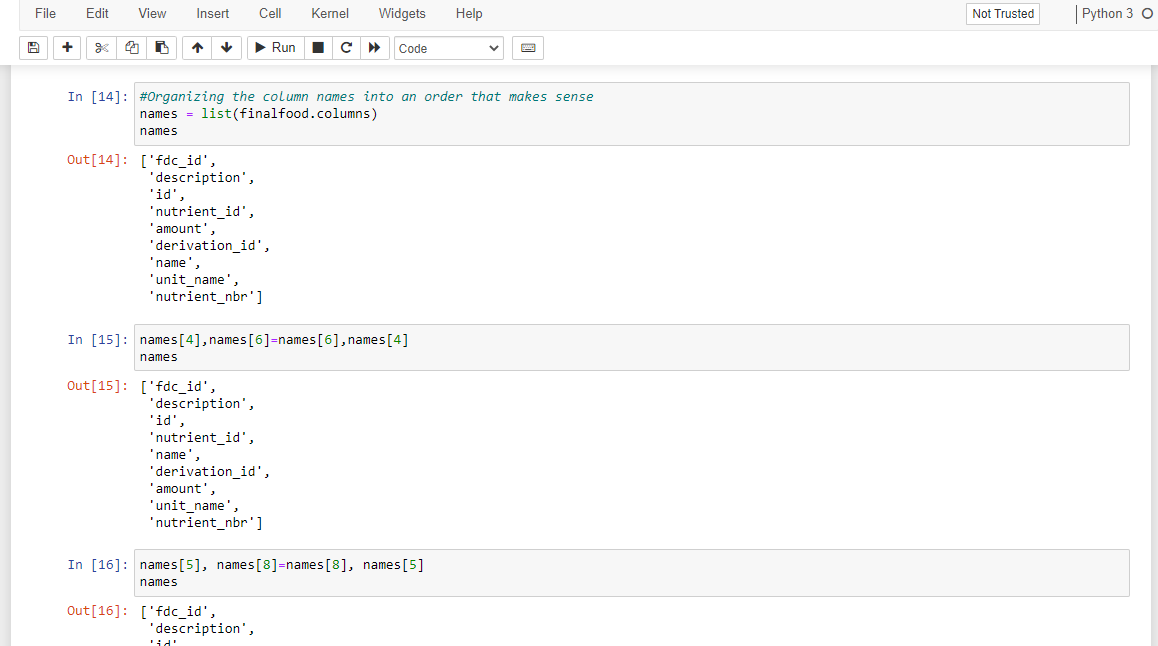Move the selected cell up
This screenshot has height=646, width=1158.
tap(196, 47)
